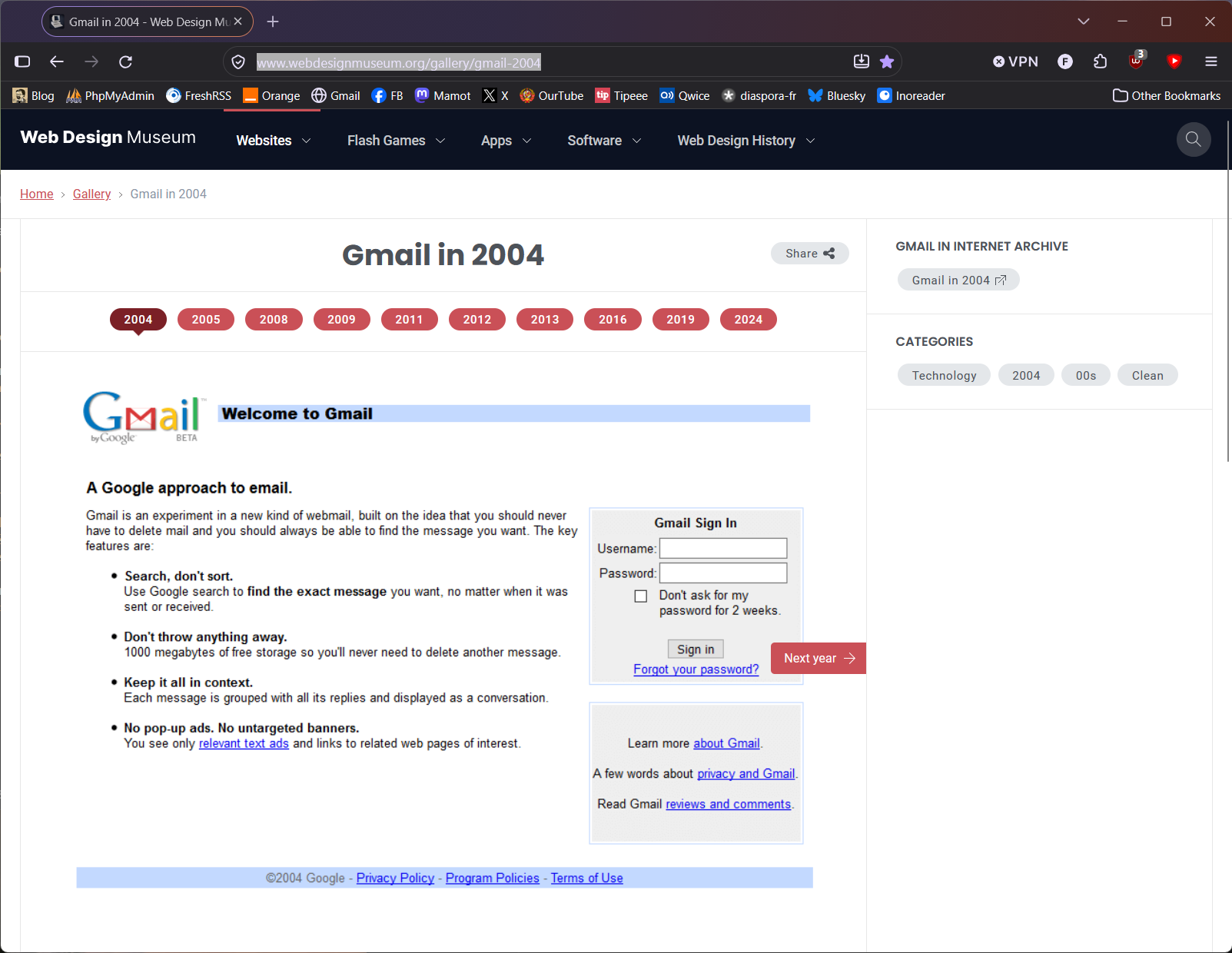Open the Orange bookmark
The height and width of the screenshot is (953, 1232).
point(271,96)
